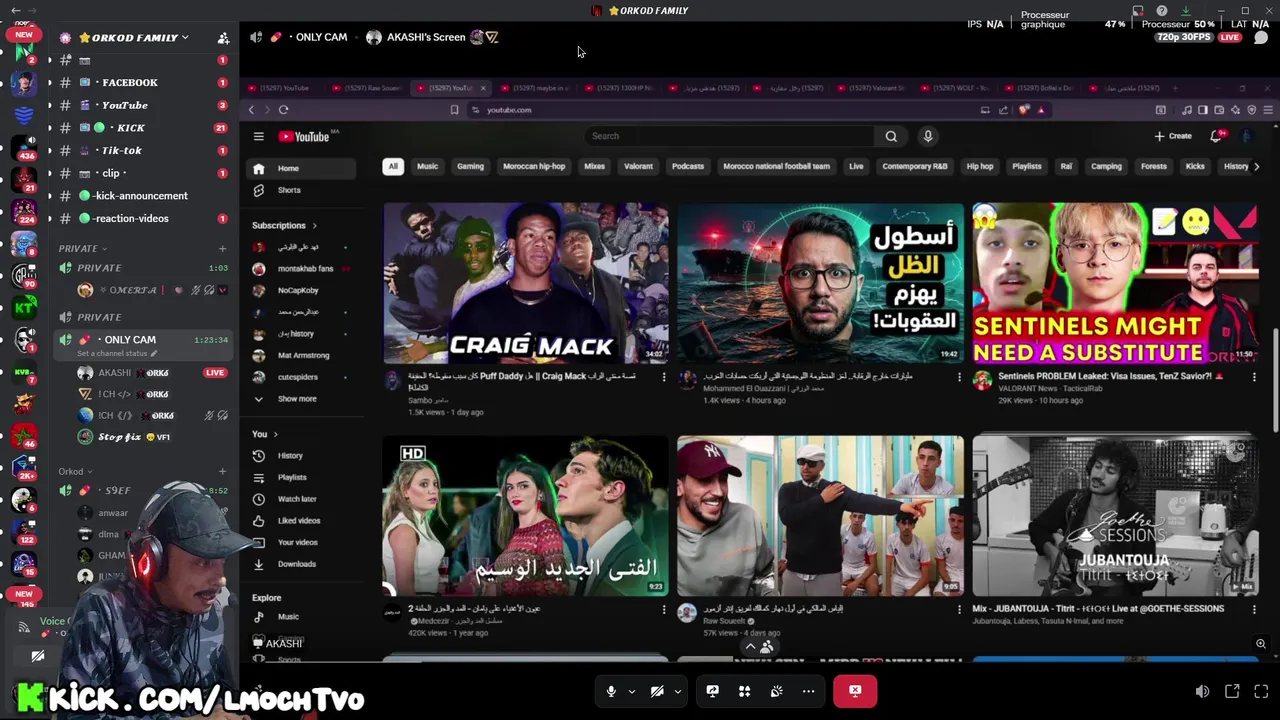Go back in the browser
Image resolution: width=1280 pixels, height=720 pixels.
point(252,110)
